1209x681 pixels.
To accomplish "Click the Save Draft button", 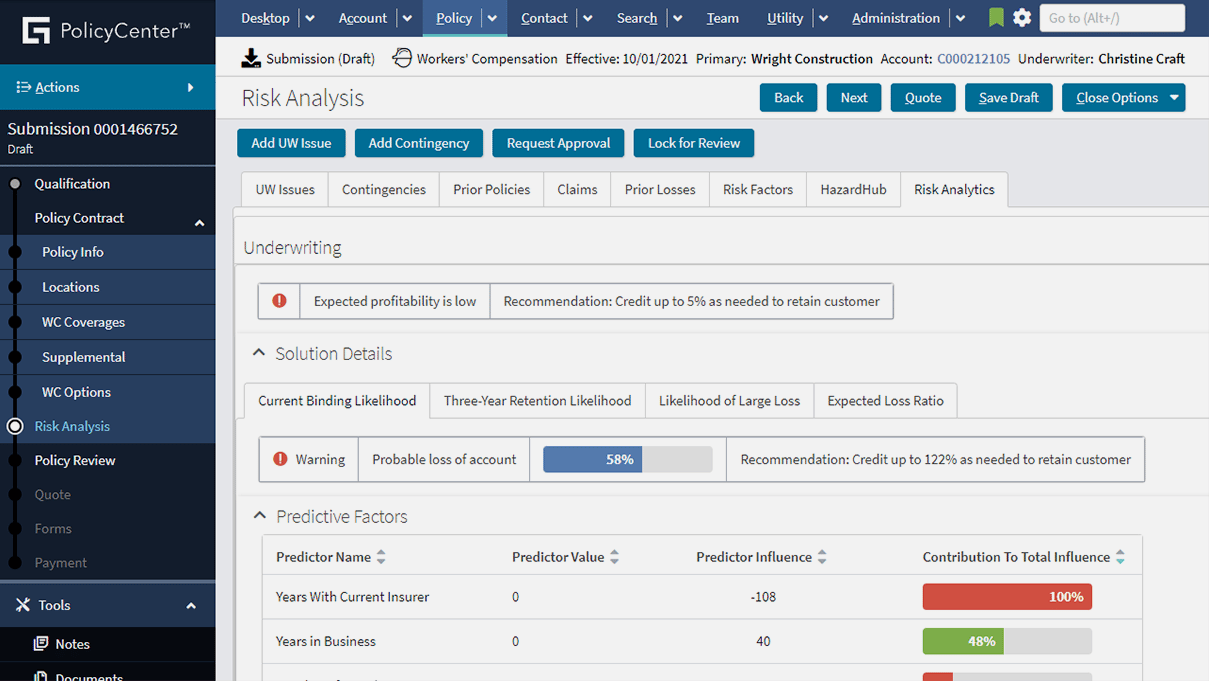I will (x=1008, y=97).
